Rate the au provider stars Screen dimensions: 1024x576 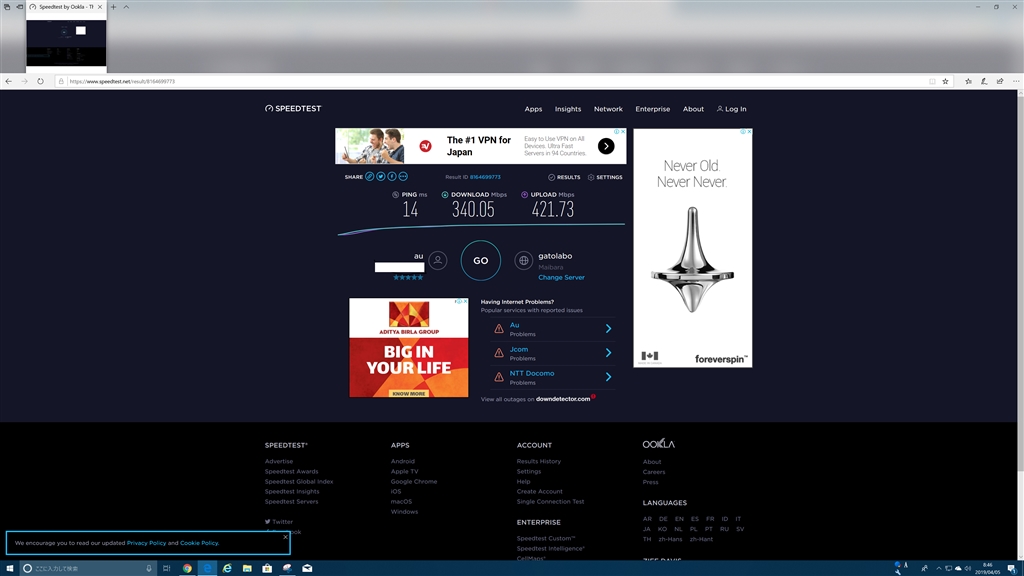(408, 278)
